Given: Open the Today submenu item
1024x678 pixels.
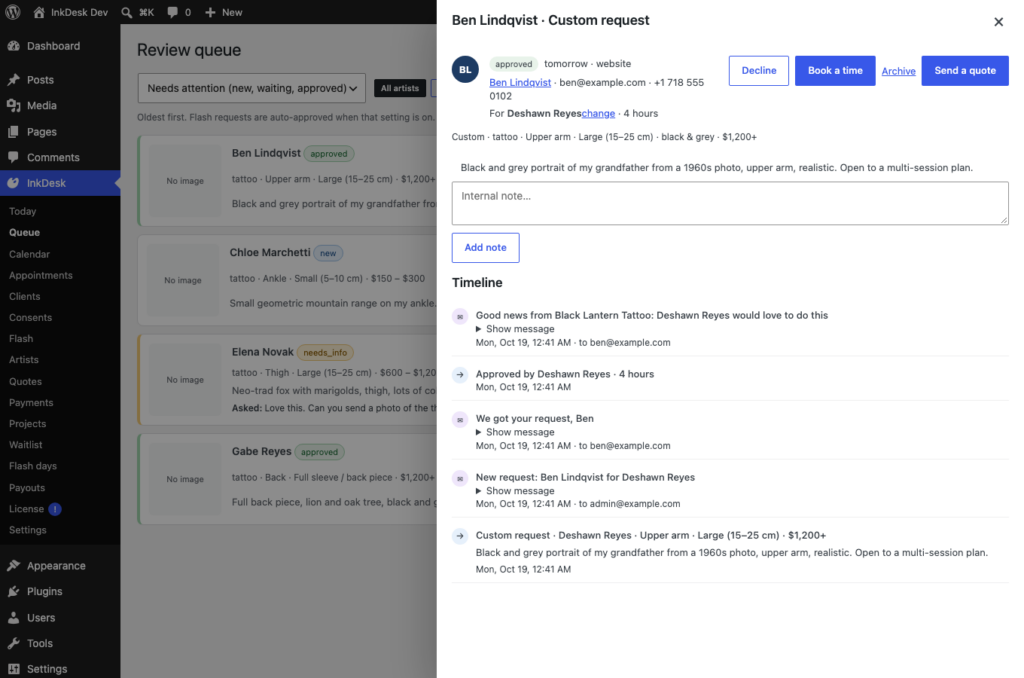Looking at the screenshot, I should pyautogui.click(x=22, y=212).
